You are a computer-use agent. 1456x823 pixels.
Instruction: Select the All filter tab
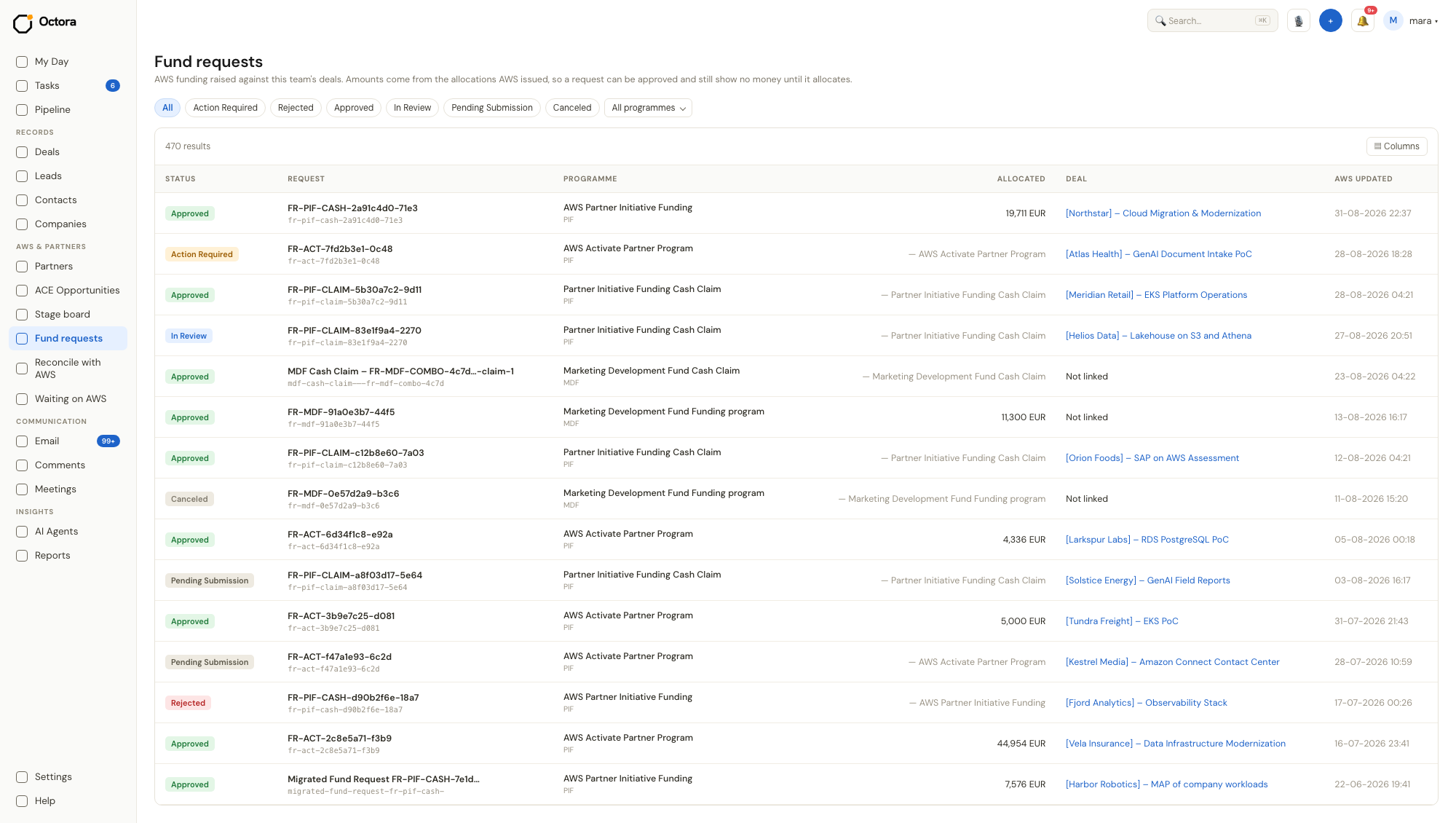[167, 108]
